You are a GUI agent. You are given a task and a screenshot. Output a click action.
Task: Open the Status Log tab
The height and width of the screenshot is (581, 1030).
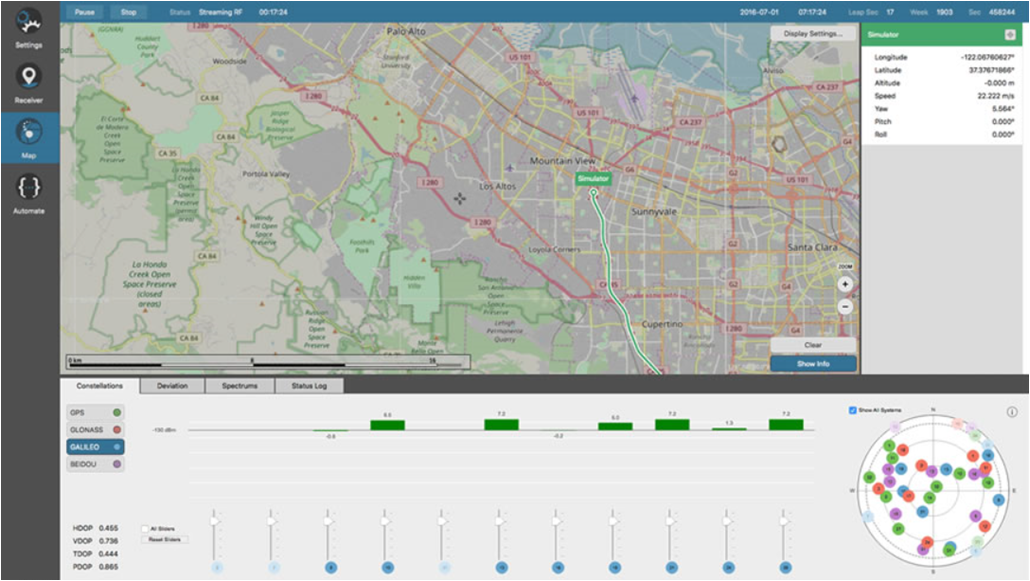pos(309,385)
